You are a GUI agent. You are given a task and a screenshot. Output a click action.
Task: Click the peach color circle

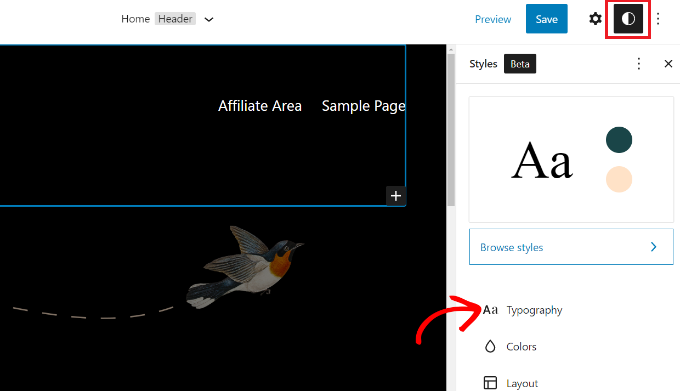tap(619, 179)
